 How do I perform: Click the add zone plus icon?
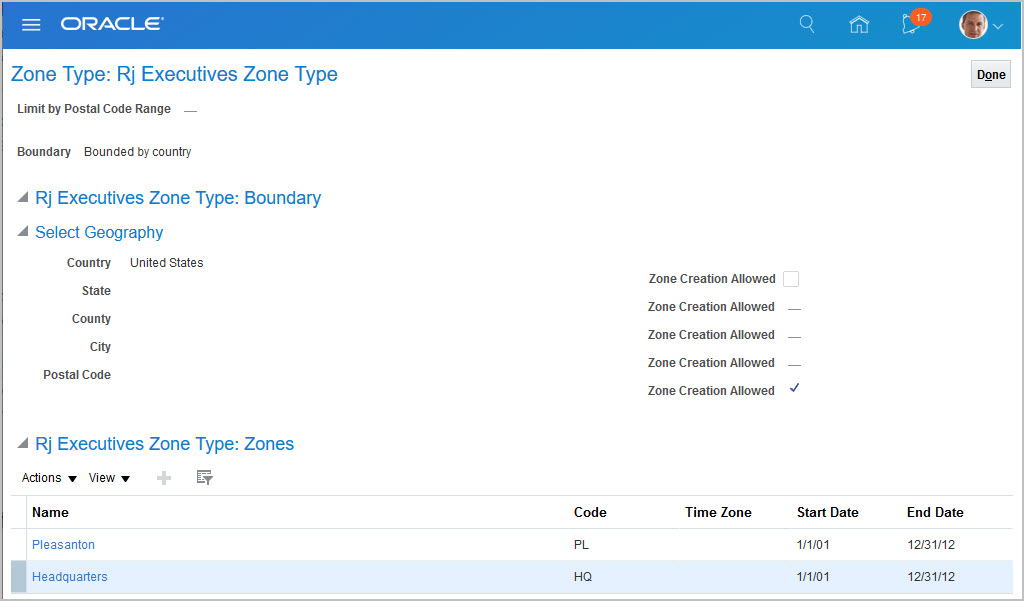pyautogui.click(x=164, y=478)
